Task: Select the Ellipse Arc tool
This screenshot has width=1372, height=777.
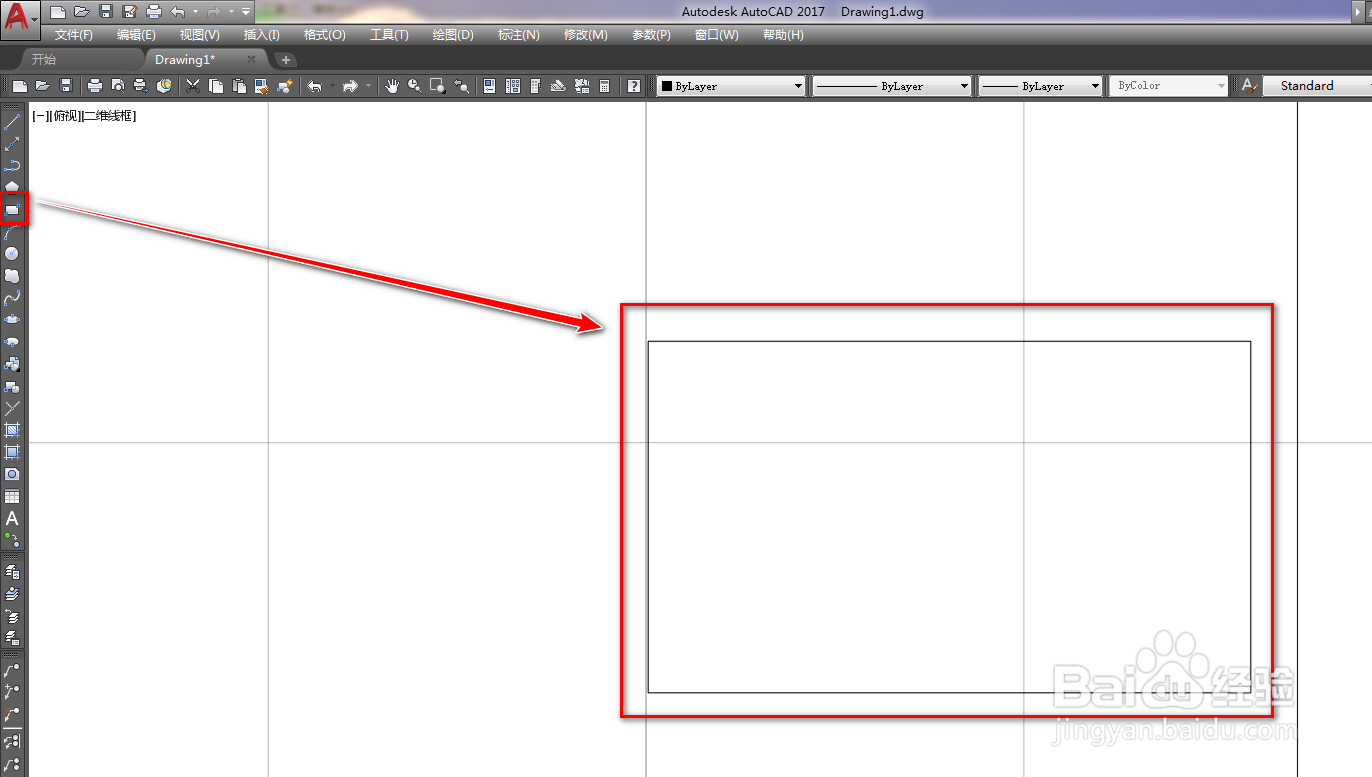Action: (12, 342)
